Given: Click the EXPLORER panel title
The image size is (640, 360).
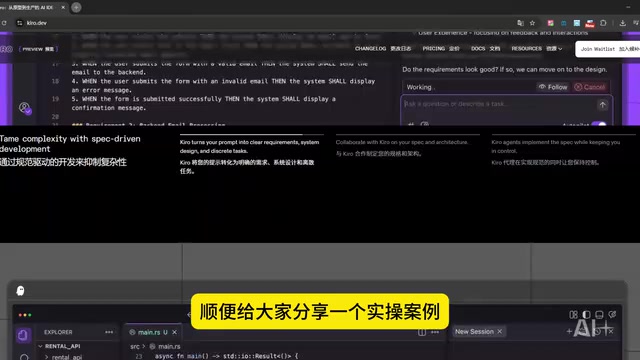Looking at the screenshot, I should (x=58, y=332).
